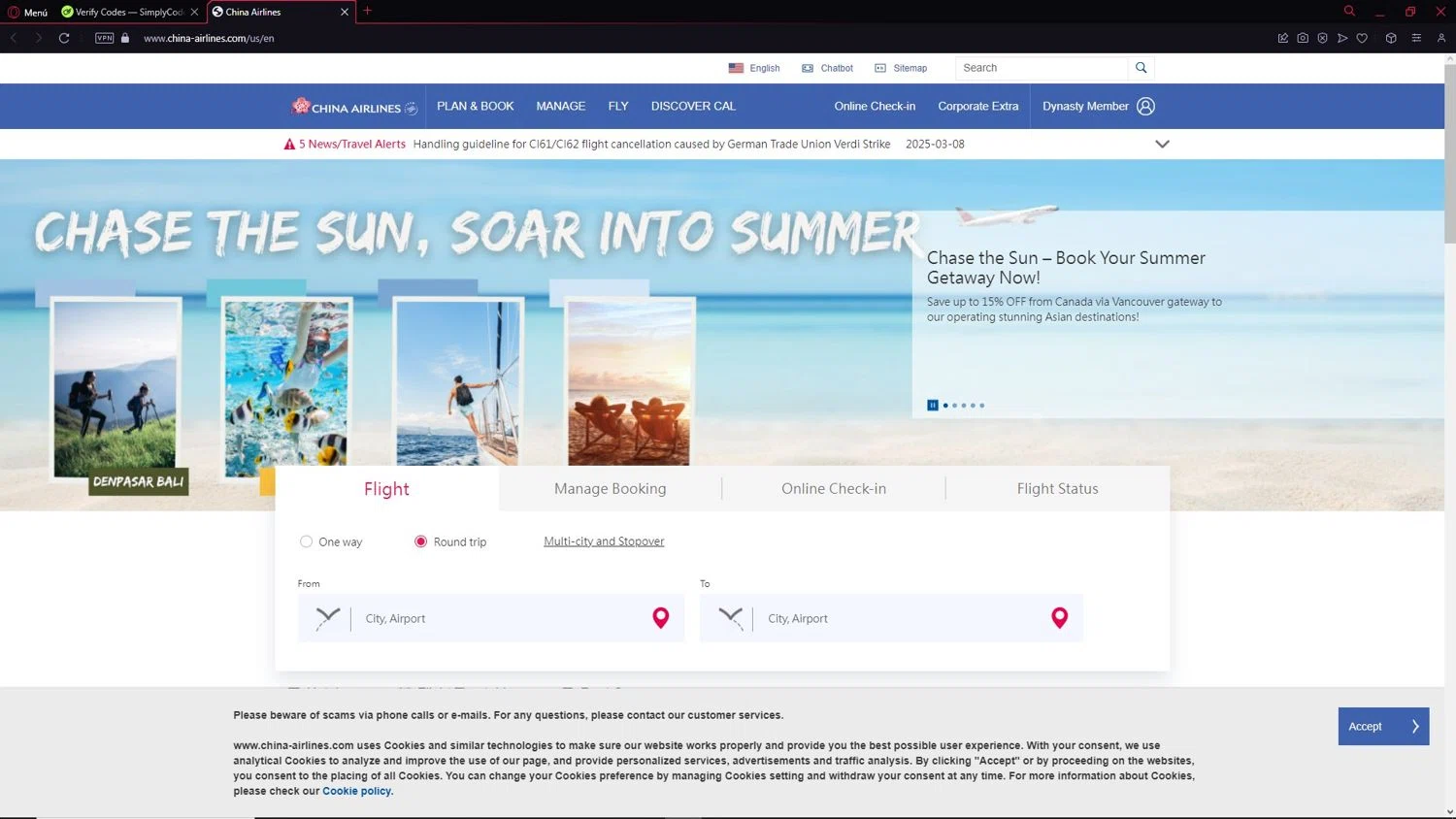
Task: Click the departing plane icon in From field
Action: tap(328, 618)
